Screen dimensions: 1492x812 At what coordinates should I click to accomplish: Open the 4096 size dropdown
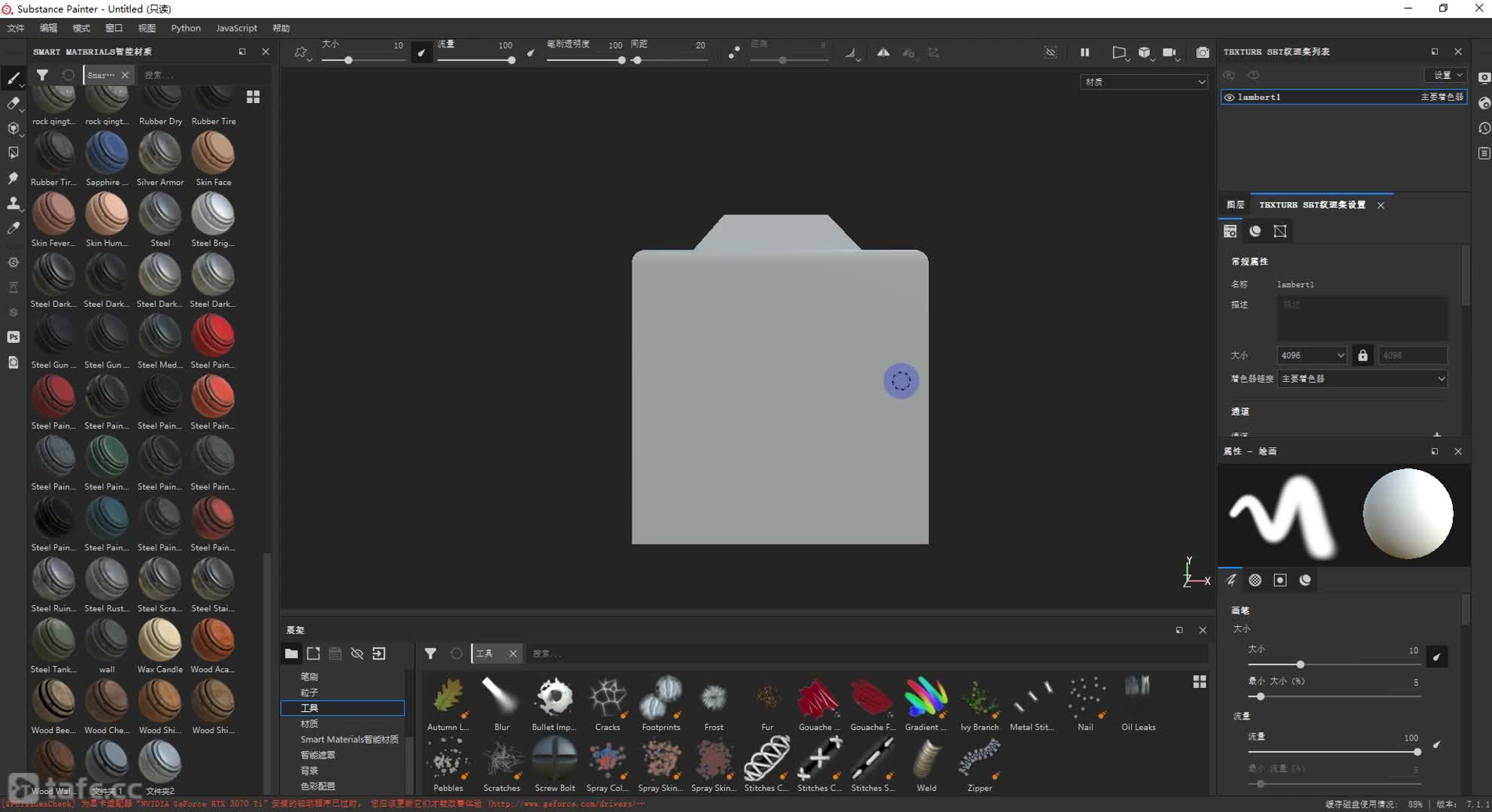pos(1312,355)
